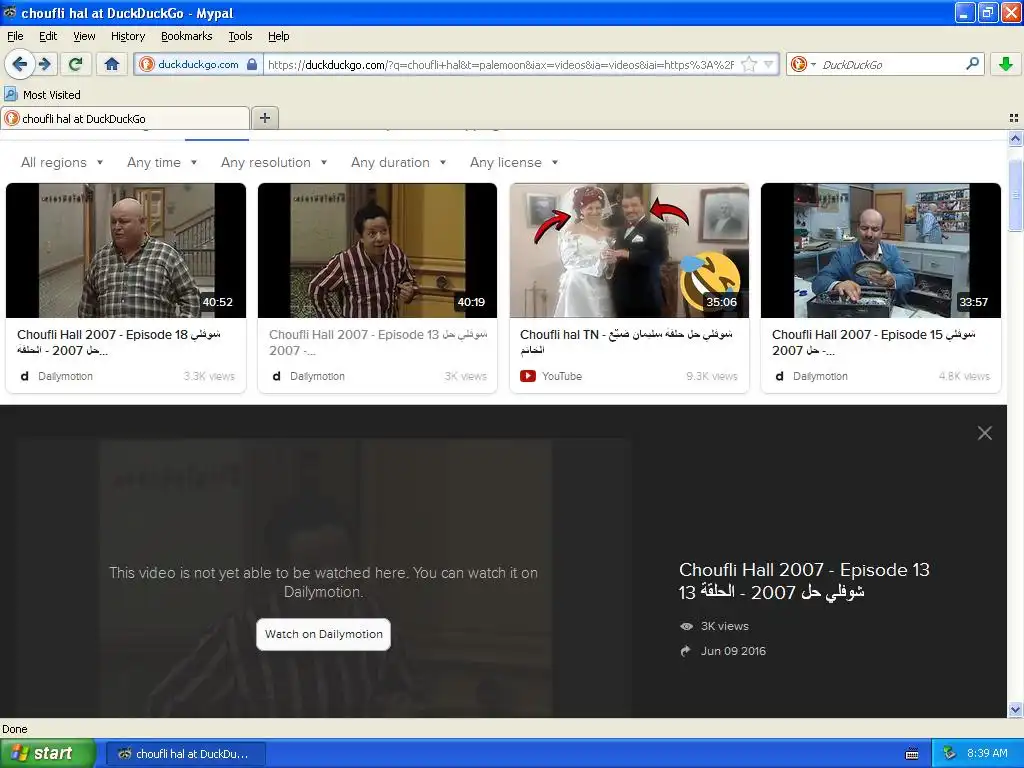Click the address bar URL field

tap(500, 65)
